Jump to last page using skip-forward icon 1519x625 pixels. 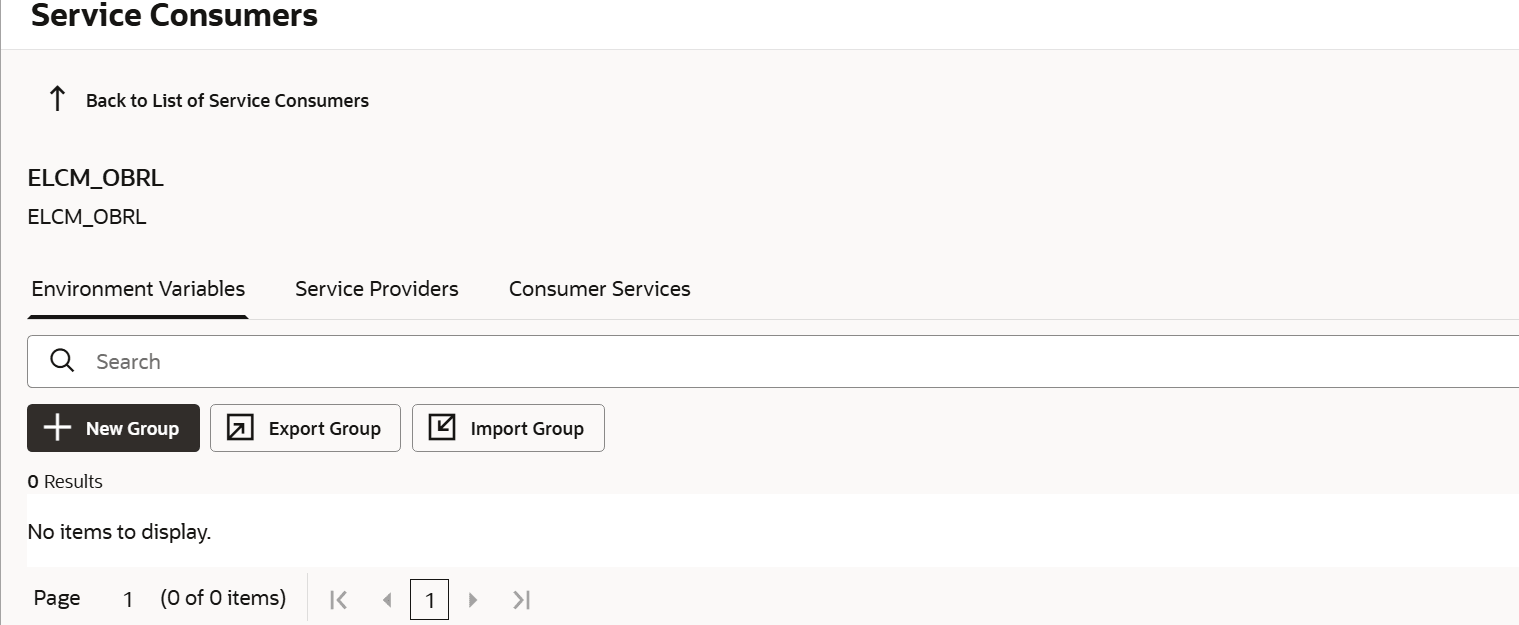pos(521,598)
